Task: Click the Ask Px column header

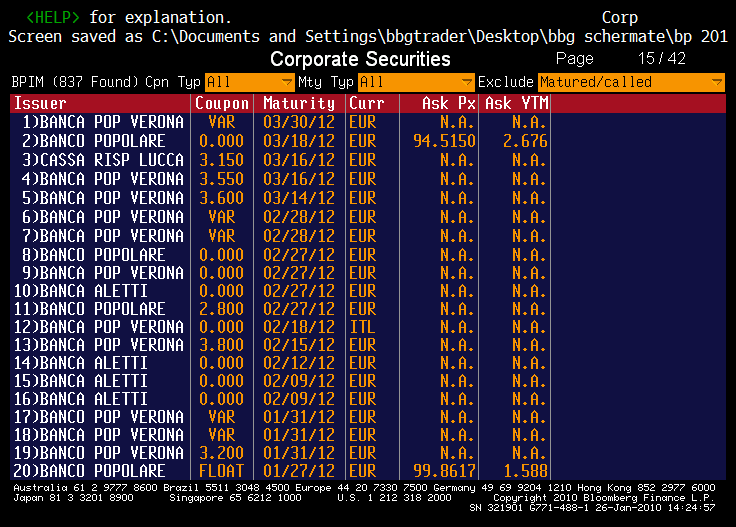Action: click(450, 103)
